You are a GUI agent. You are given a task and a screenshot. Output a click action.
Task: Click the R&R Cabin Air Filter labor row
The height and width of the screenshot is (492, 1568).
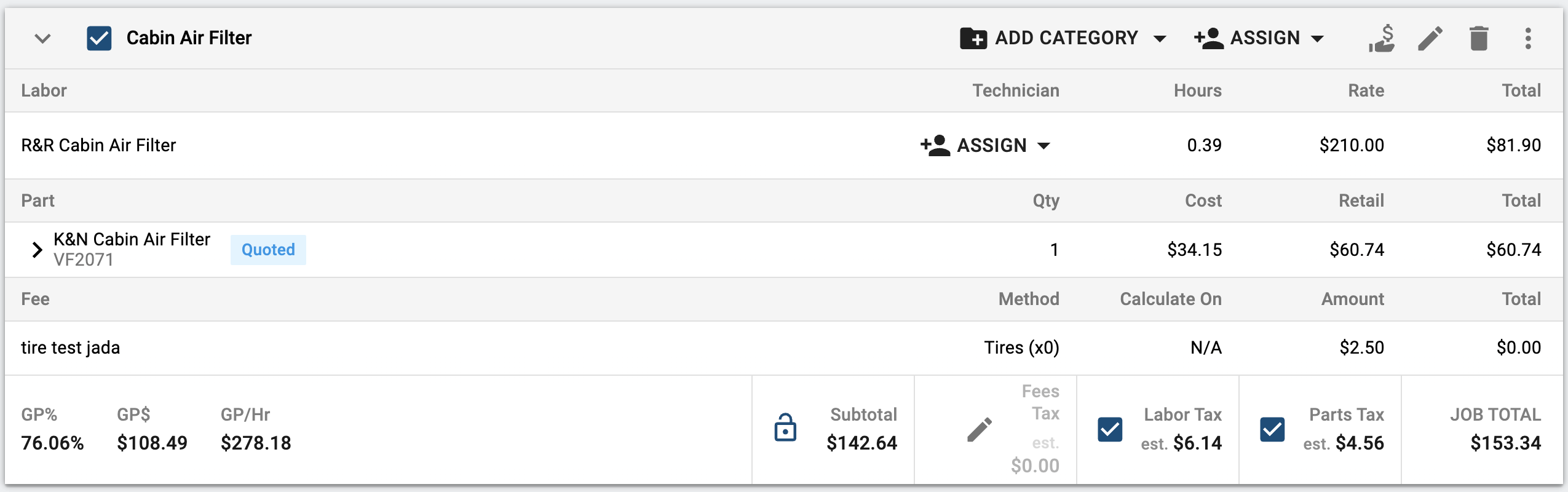click(x=784, y=146)
